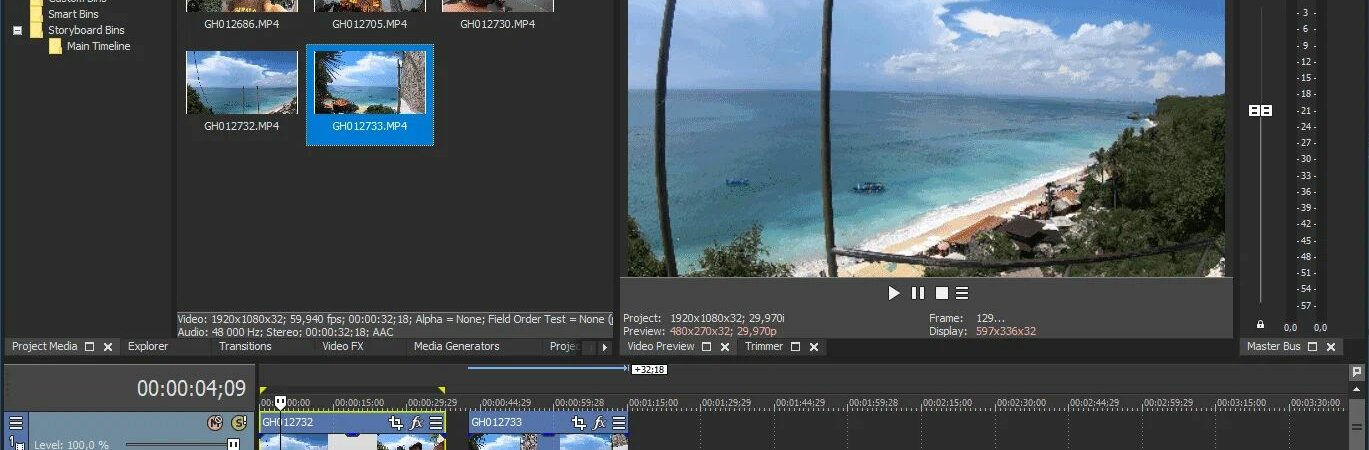Select the Smart Bins folder
Viewport: 1369px width, 450px height.
pyautogui.click(x=74, y=15)
